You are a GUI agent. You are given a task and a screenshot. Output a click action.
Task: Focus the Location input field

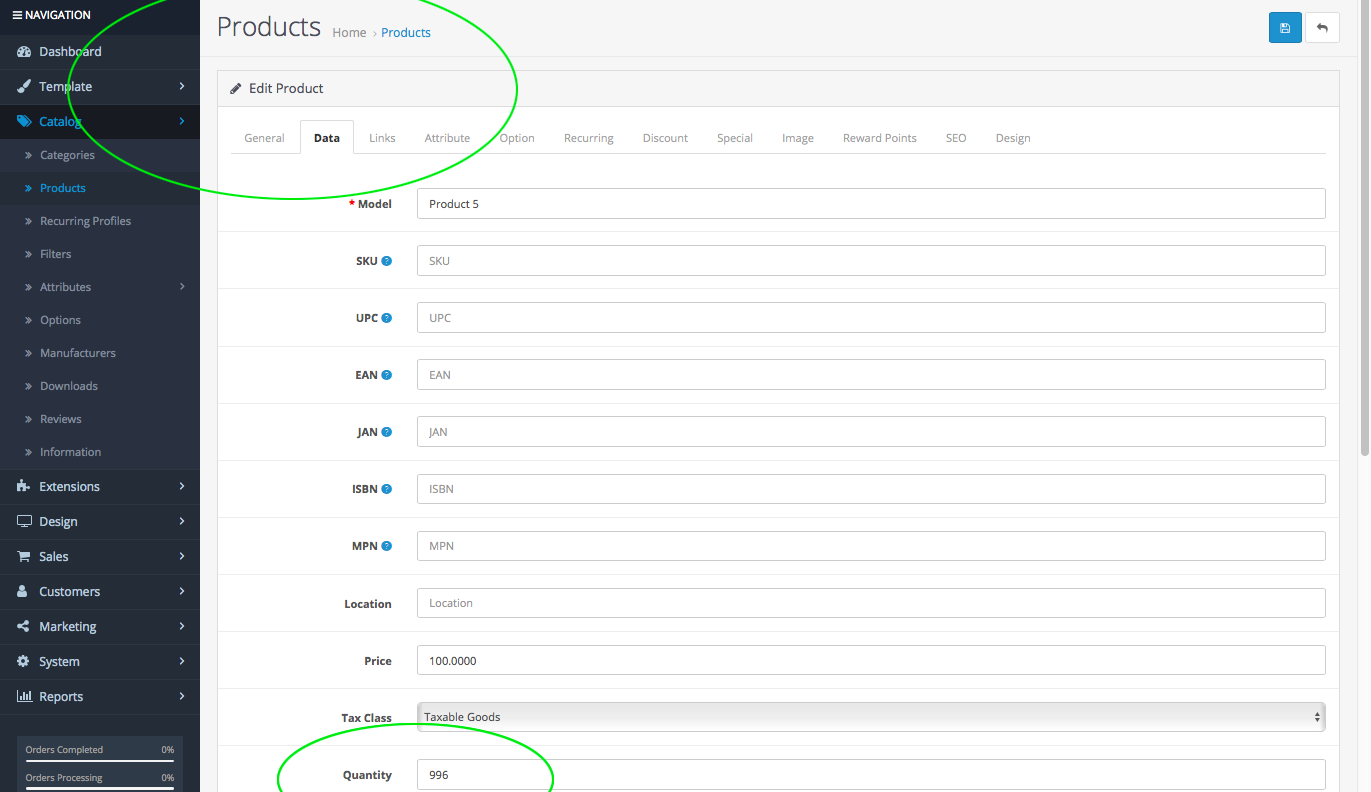click(871, 603)
